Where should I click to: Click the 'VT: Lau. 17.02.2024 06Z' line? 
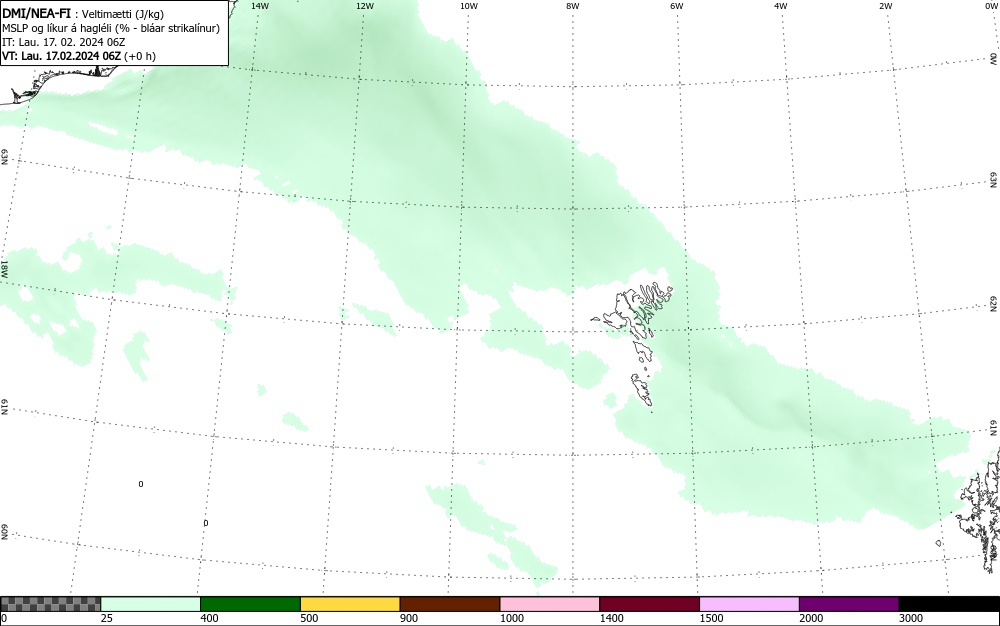(x=79, y=56)
